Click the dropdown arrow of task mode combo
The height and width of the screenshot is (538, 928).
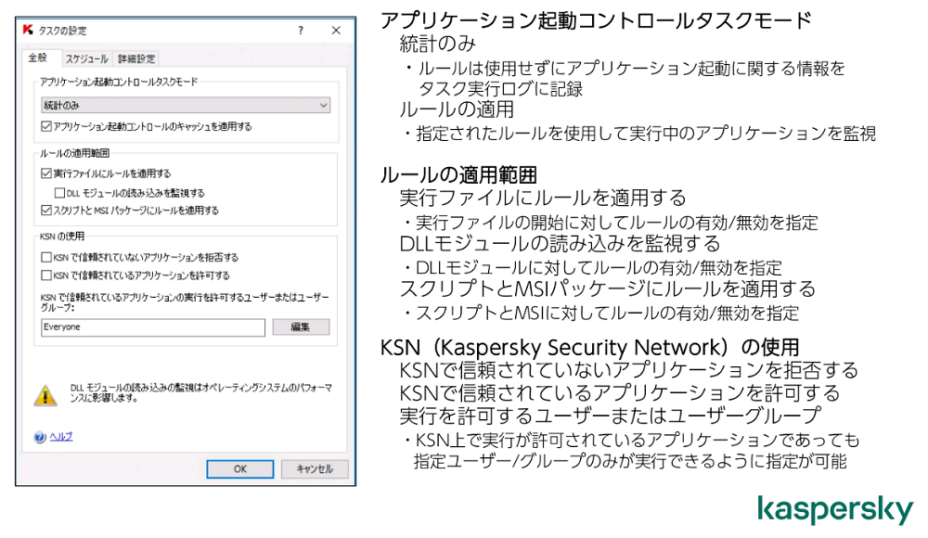point(323,105)
